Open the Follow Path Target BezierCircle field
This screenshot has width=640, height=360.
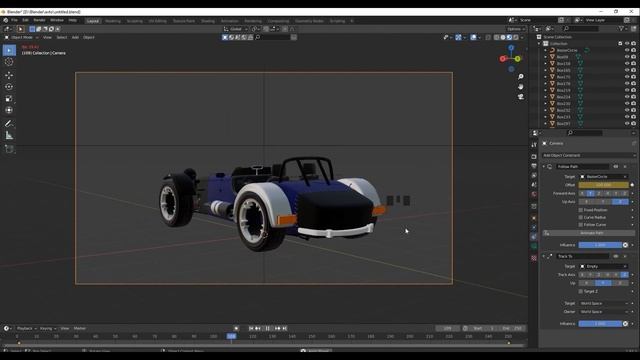pyautogui.click(x=603, y=176)
